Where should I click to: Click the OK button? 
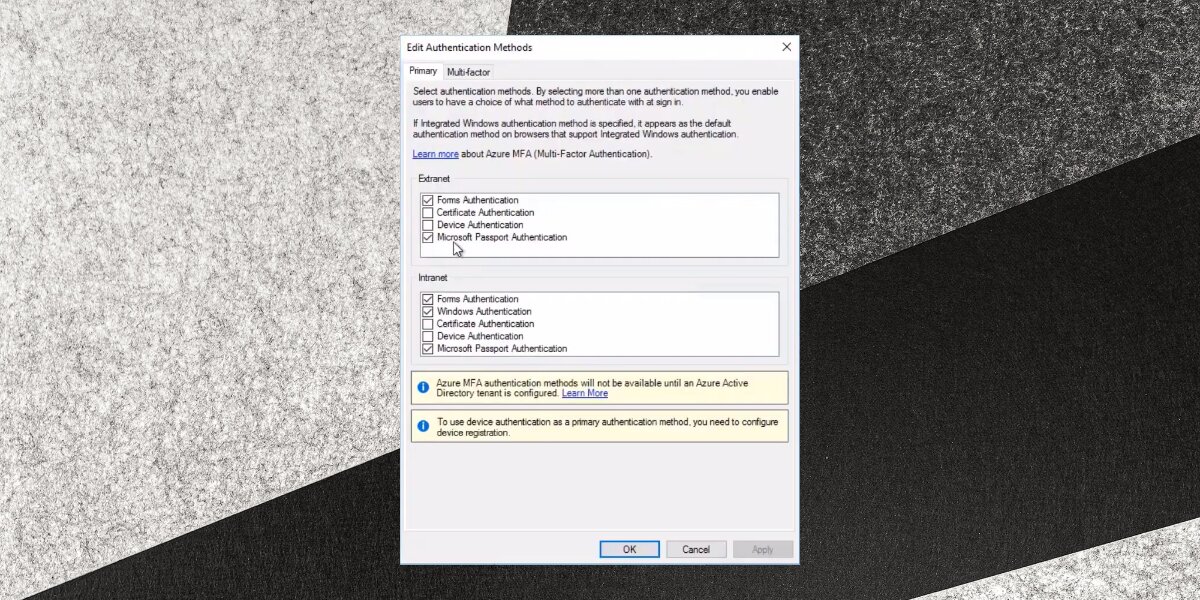[629, 548]
